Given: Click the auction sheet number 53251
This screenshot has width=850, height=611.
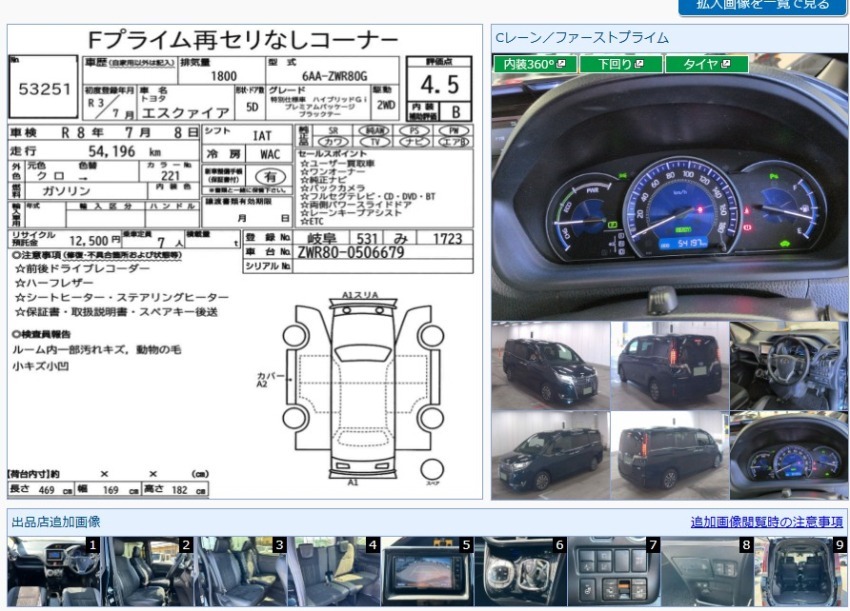Looking at the screenshot, I should click(44, 89).
